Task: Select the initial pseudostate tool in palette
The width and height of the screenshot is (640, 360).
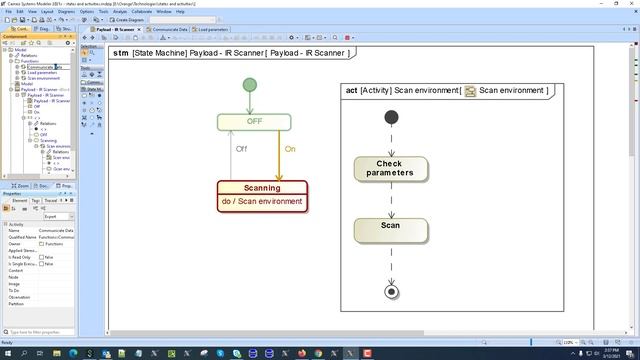Action: (x=99, y=96)
